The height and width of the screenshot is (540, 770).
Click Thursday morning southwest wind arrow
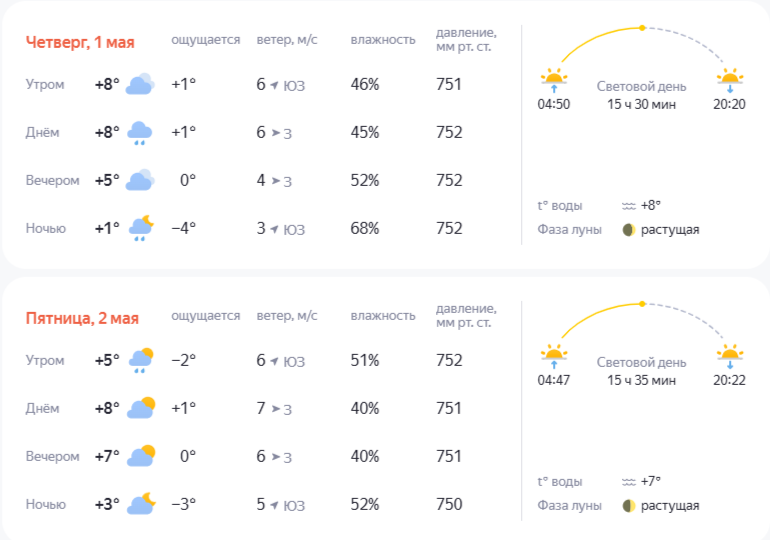(273, 85)
